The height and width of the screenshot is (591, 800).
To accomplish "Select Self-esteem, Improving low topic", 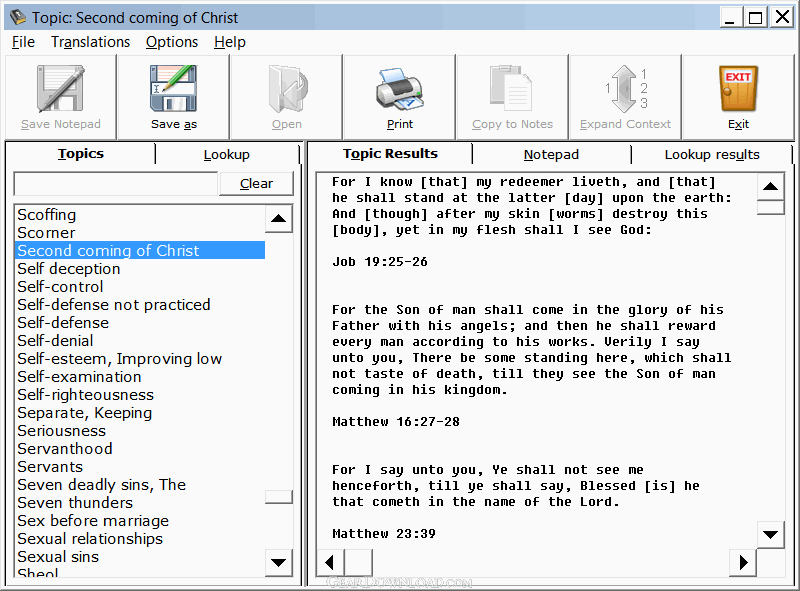I will click(140, 359).
